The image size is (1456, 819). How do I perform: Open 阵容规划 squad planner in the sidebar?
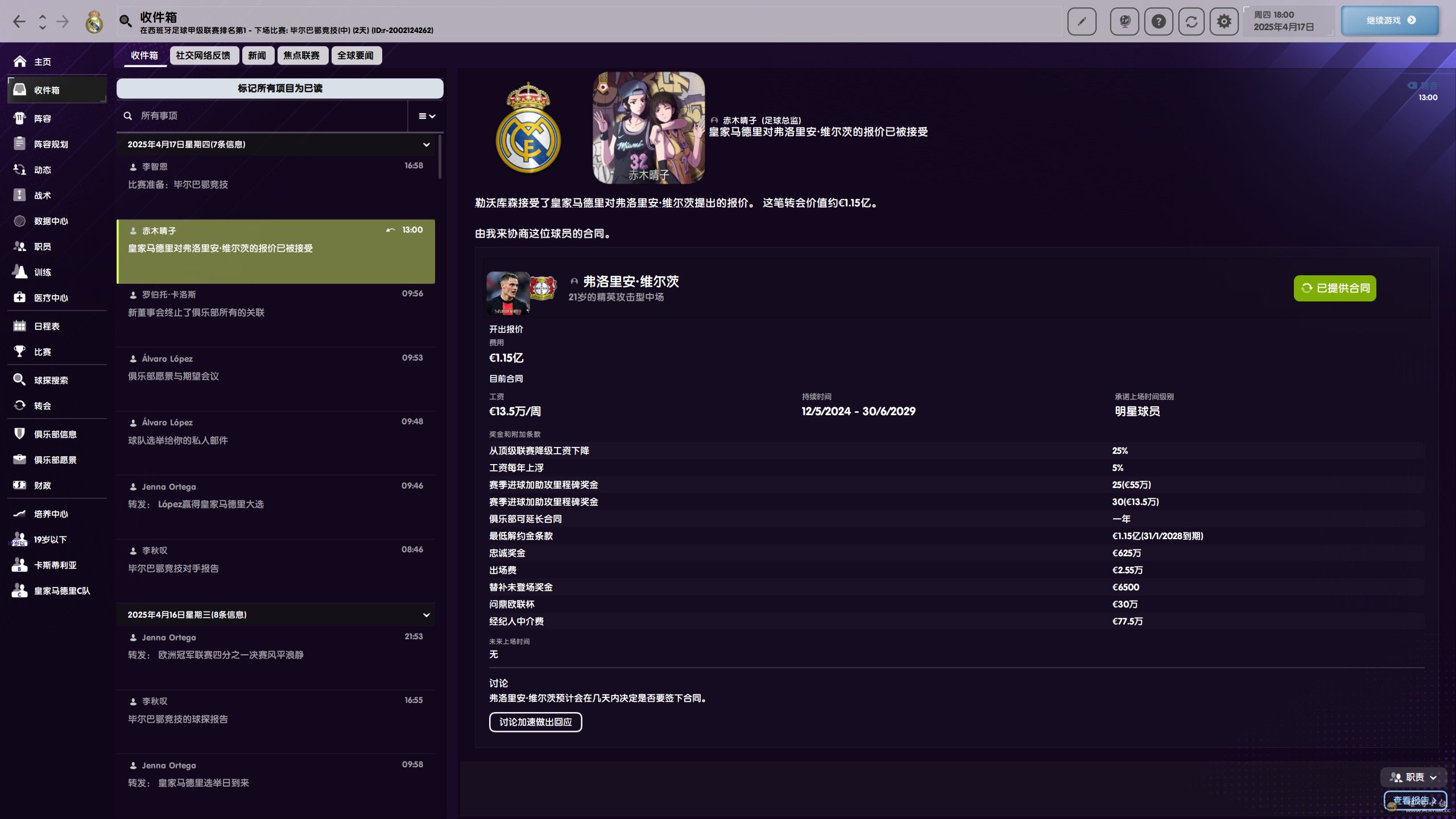(x=57, y=144)
